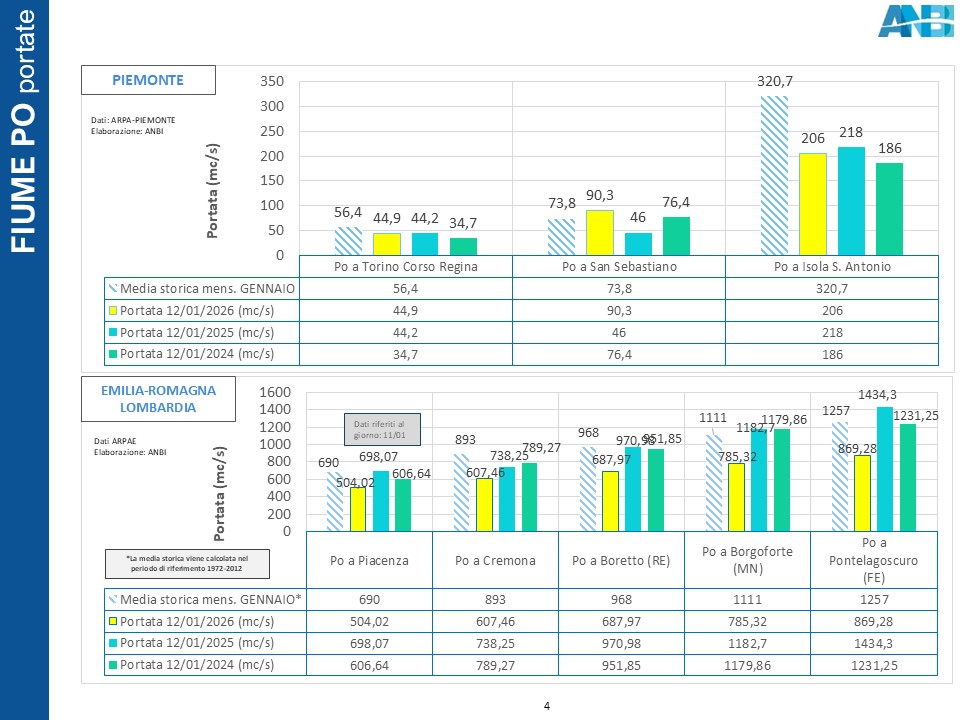Click the hatched Media storica GENNAIO* swatch
The height and width of the screenshot is (720, 960).
[113, 599]
